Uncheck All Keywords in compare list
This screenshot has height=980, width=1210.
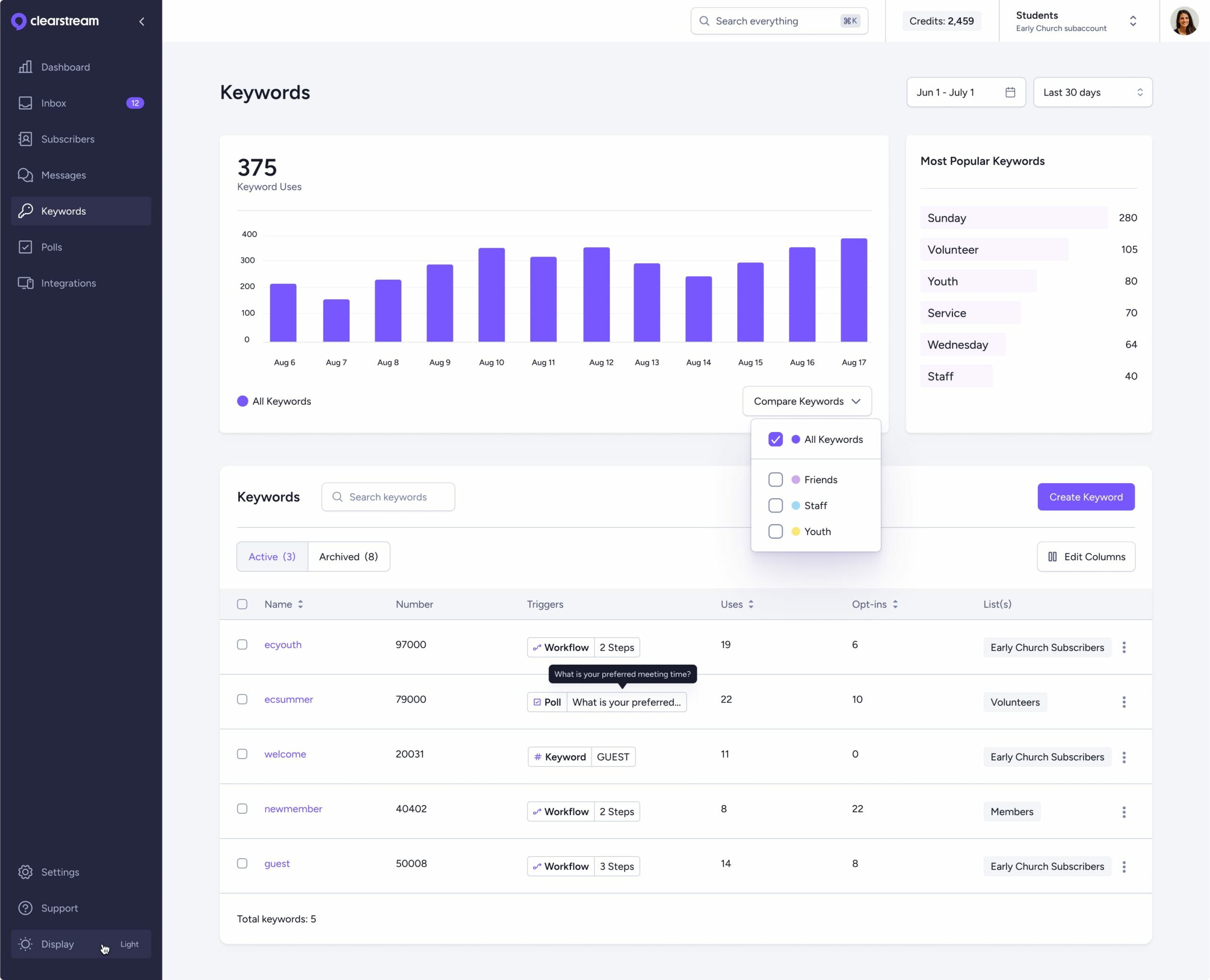(776, 439)
